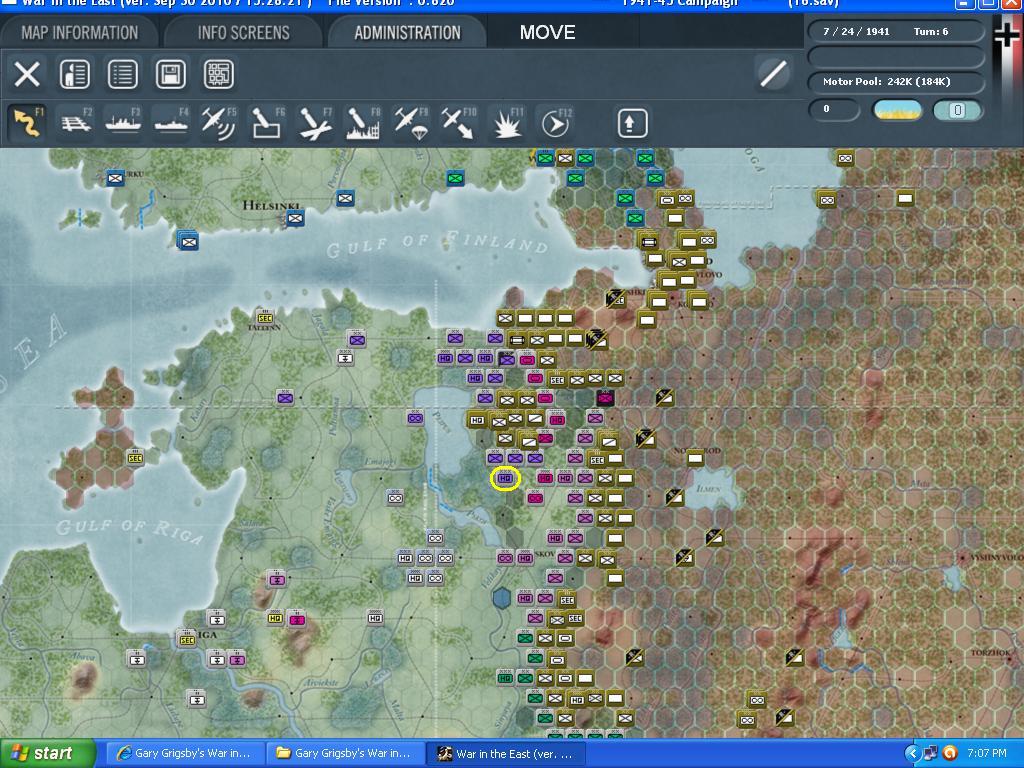Image resolution: width=1024 pixels, height=768 pixels.
Task: Click the Helsinki city label
Action: click(271, 205)
